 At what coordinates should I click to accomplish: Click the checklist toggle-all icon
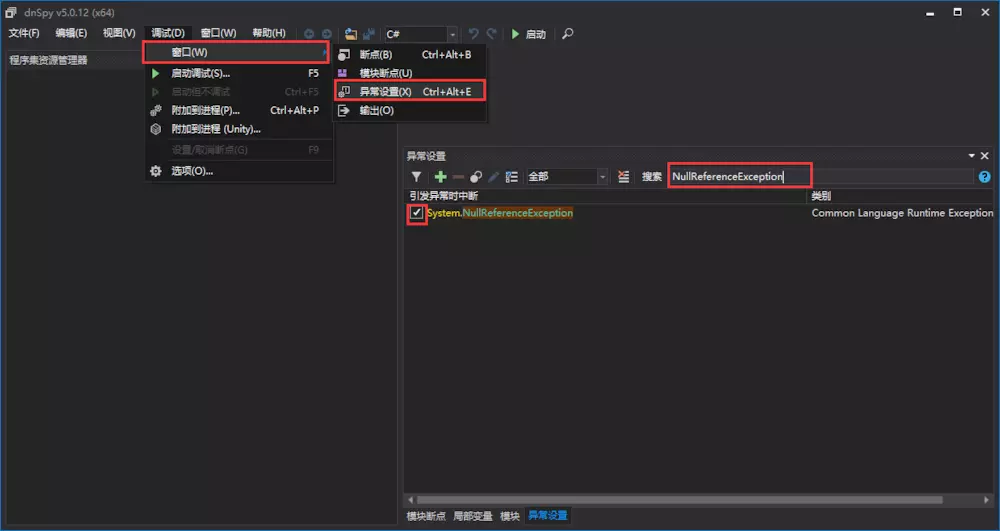click(x=511, y=177)
